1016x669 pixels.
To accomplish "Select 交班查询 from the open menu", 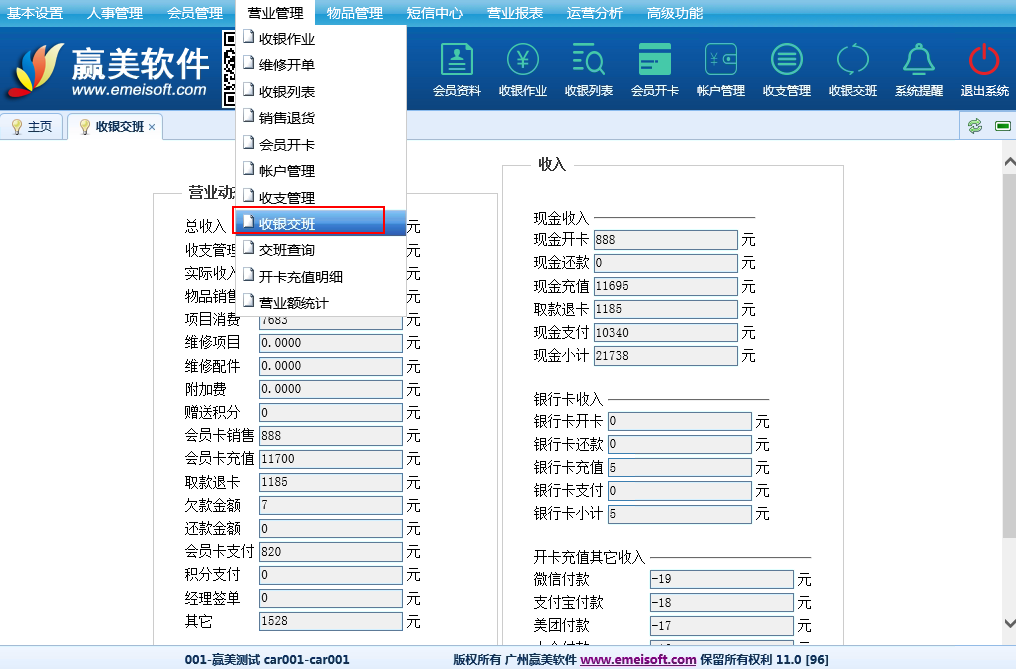I will [x=289, y=249].
